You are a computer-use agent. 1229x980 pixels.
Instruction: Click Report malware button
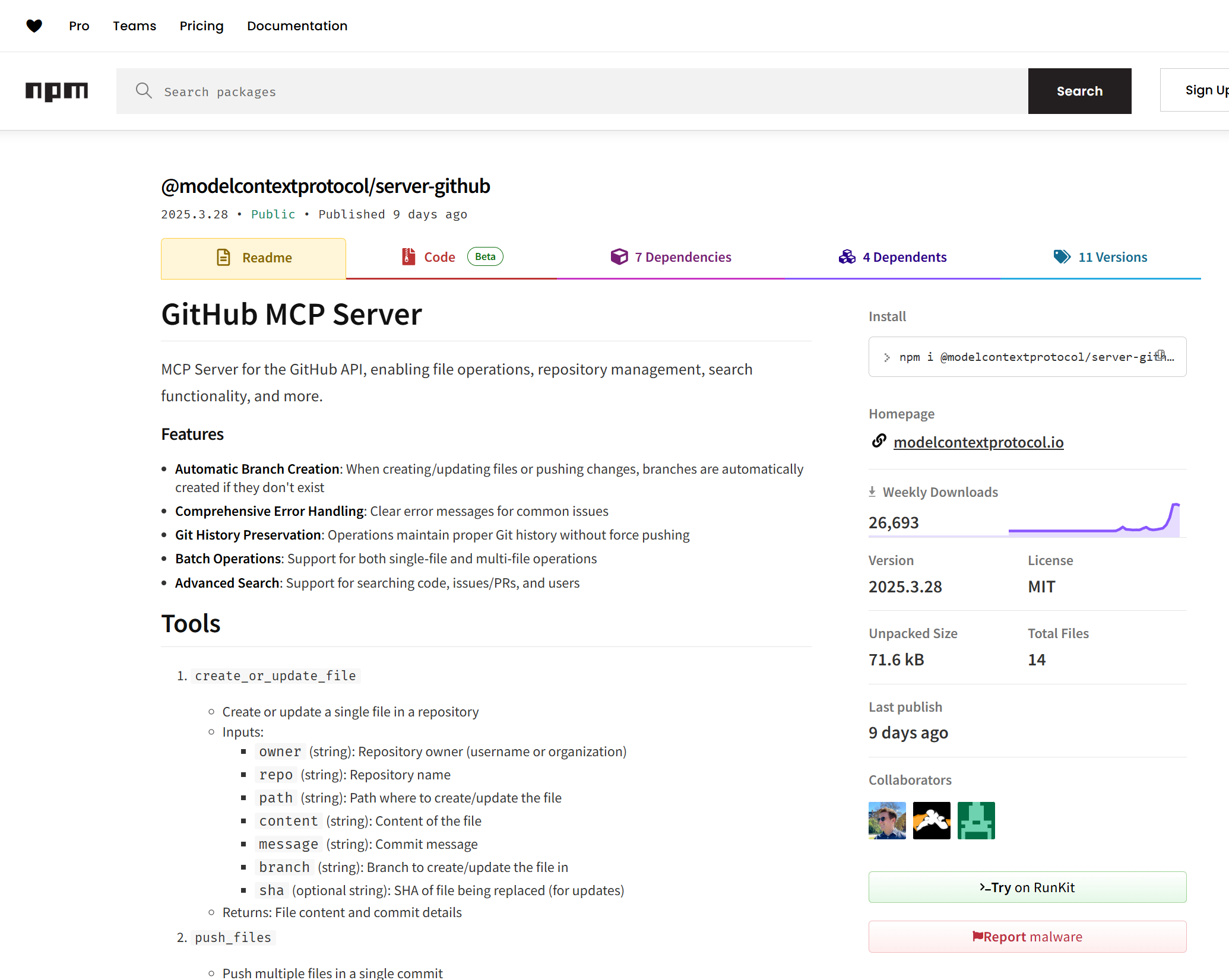pos(1027,936)
